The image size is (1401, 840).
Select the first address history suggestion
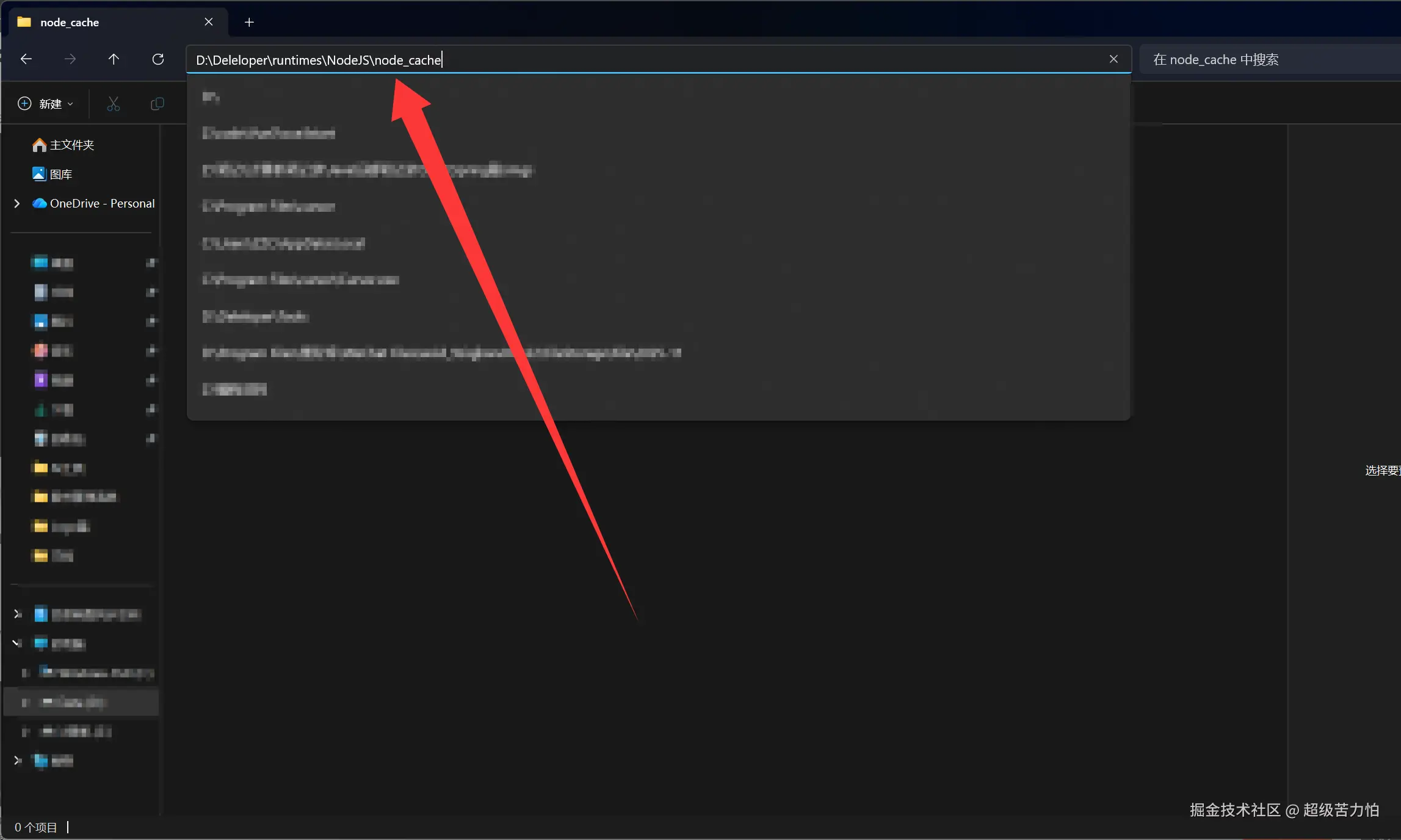[211, 97]
